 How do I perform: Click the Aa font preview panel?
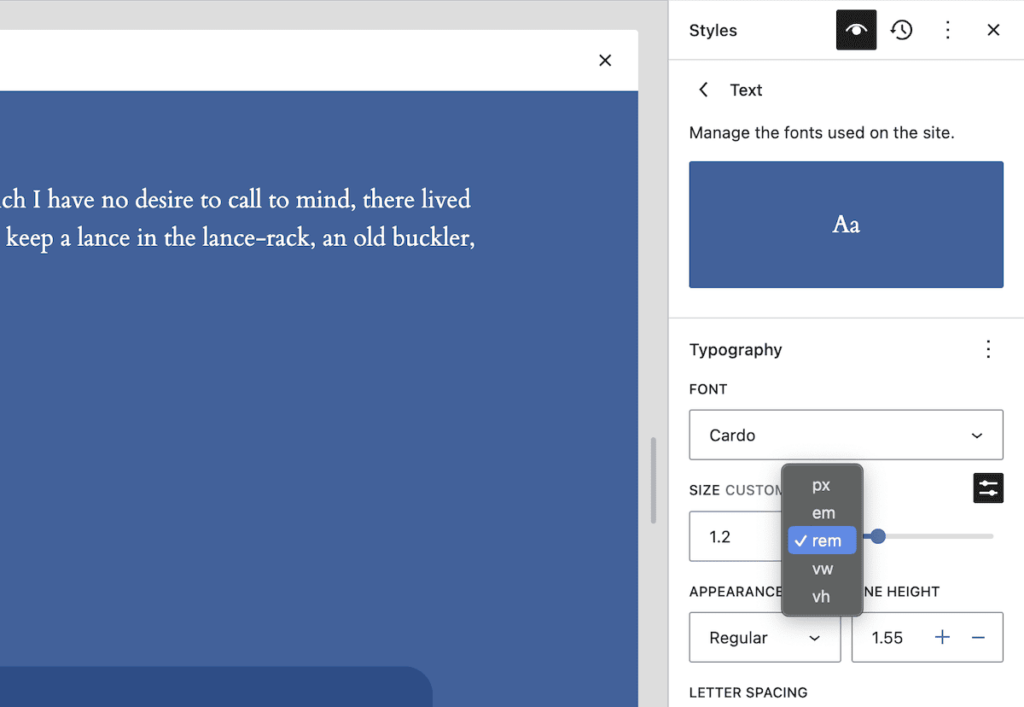(845, 224)
